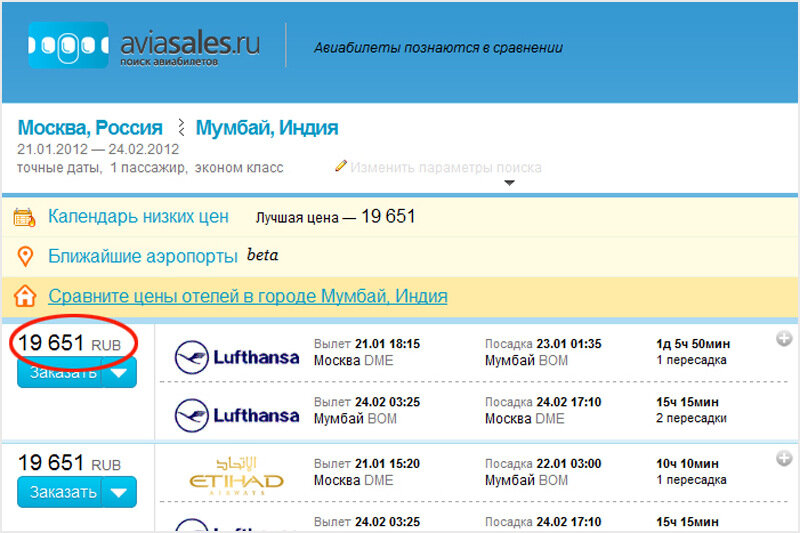This screenshot has height=533, width=800.
Task: Click the orange house hotel icon
Action: 25,296
